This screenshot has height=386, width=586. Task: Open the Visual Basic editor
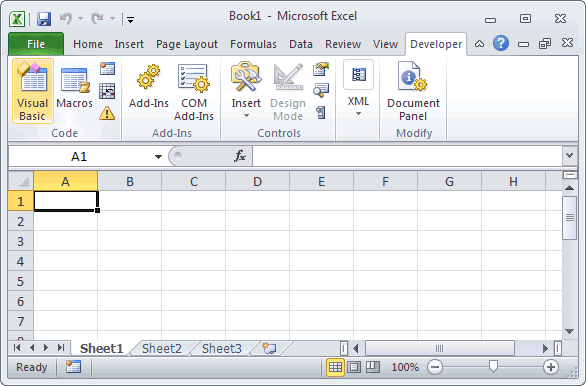33,91
